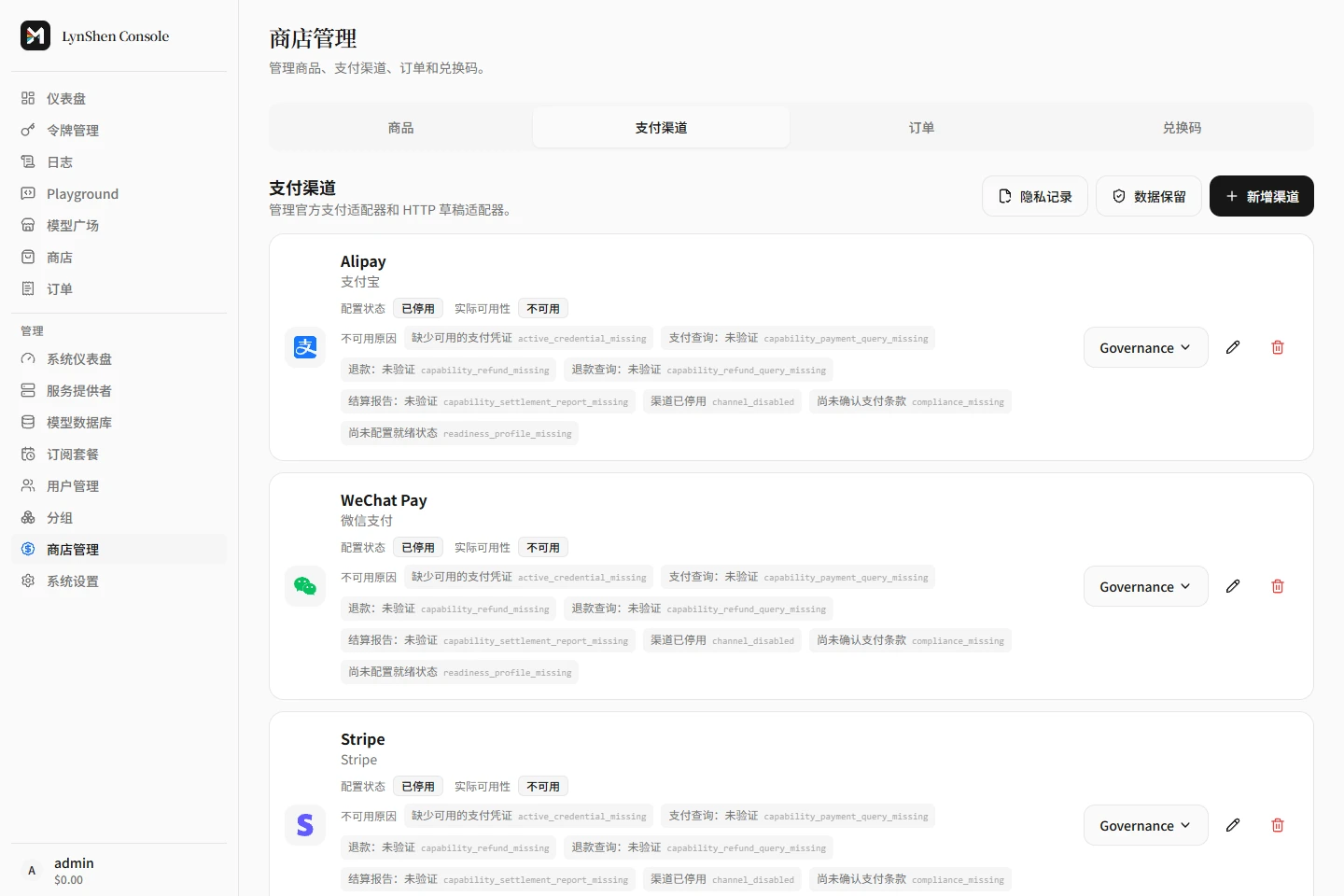This screenshot has width=1344, height=896.
Task: Expand the Governance dropdown for Alipay
Action: pyautogui.click(x=1145, y=347)
